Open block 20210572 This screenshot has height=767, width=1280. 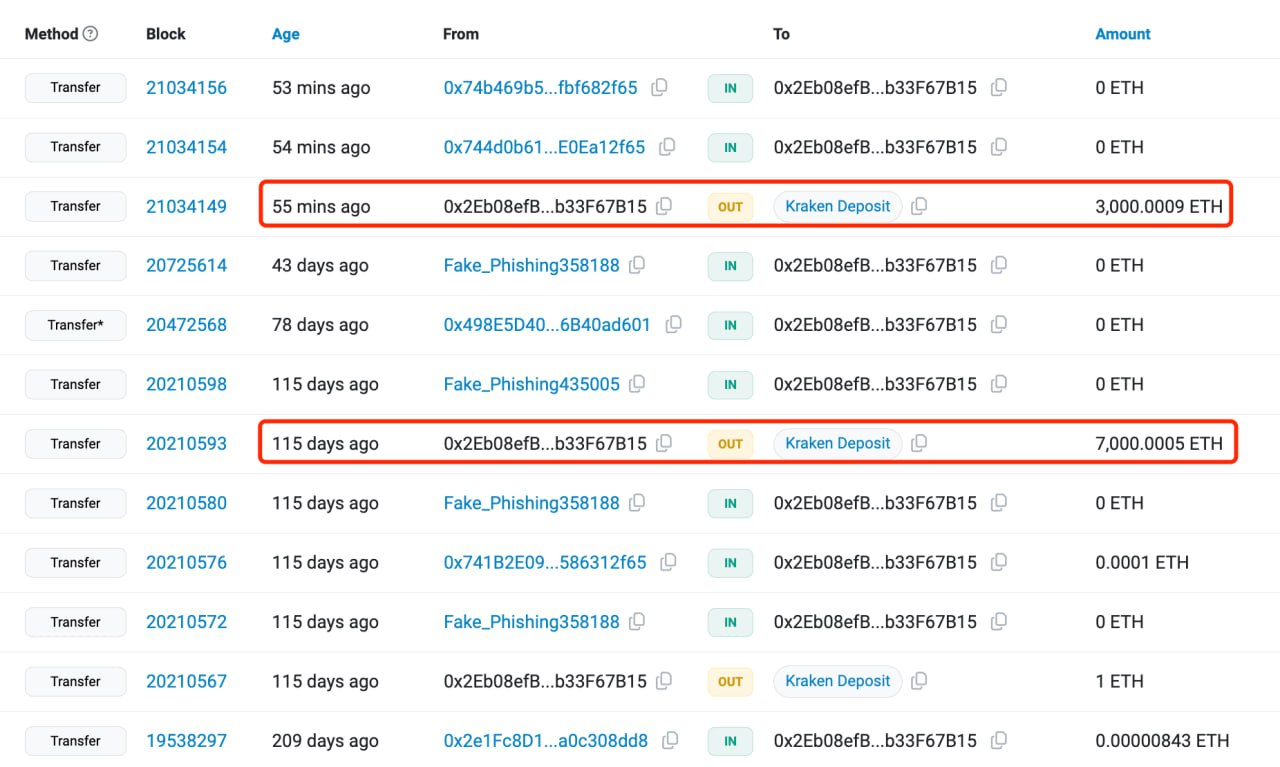pos(187,622)
